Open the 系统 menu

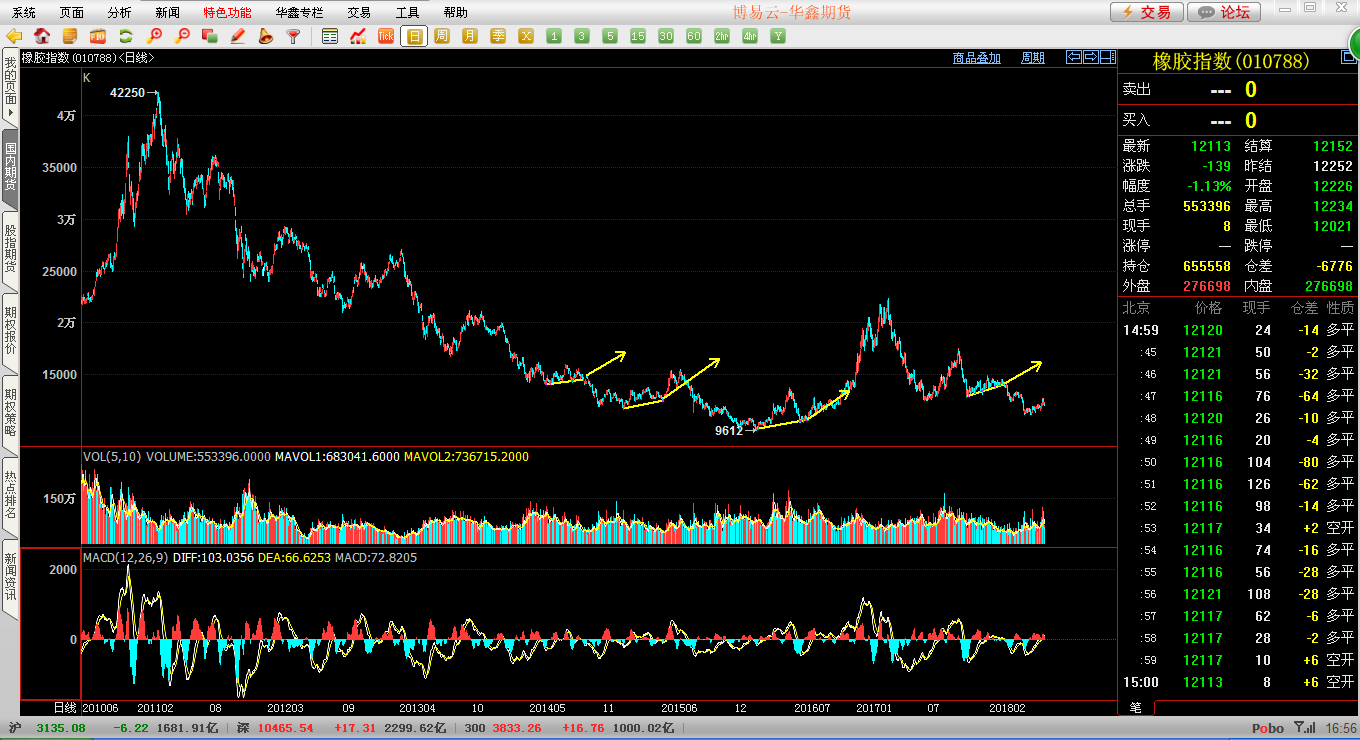[x=23, y=12]
